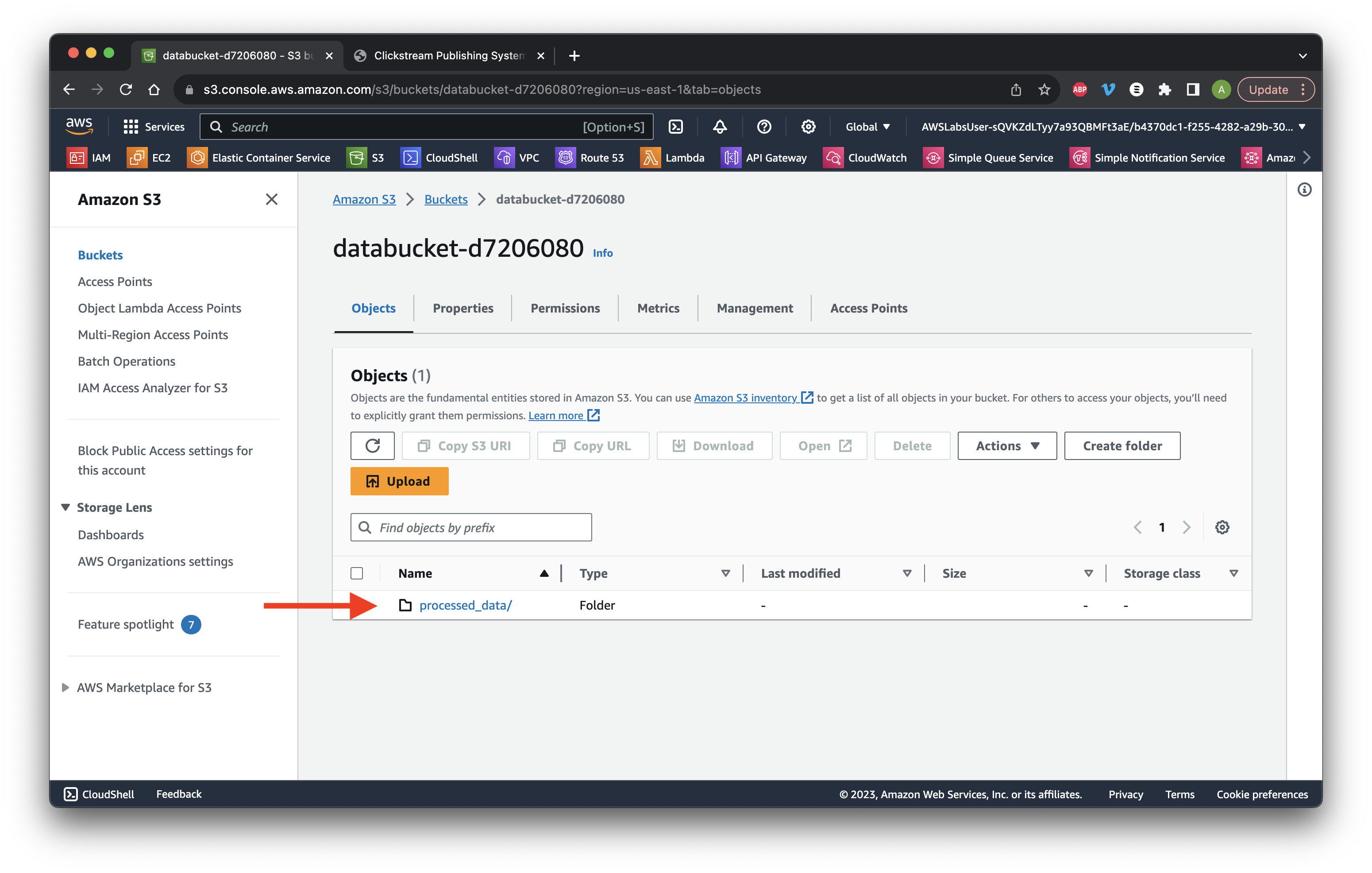Click the orange Upload button
Image resolution: width=1372 pixels, height=873 pixels.
click(x=399, y=481)
